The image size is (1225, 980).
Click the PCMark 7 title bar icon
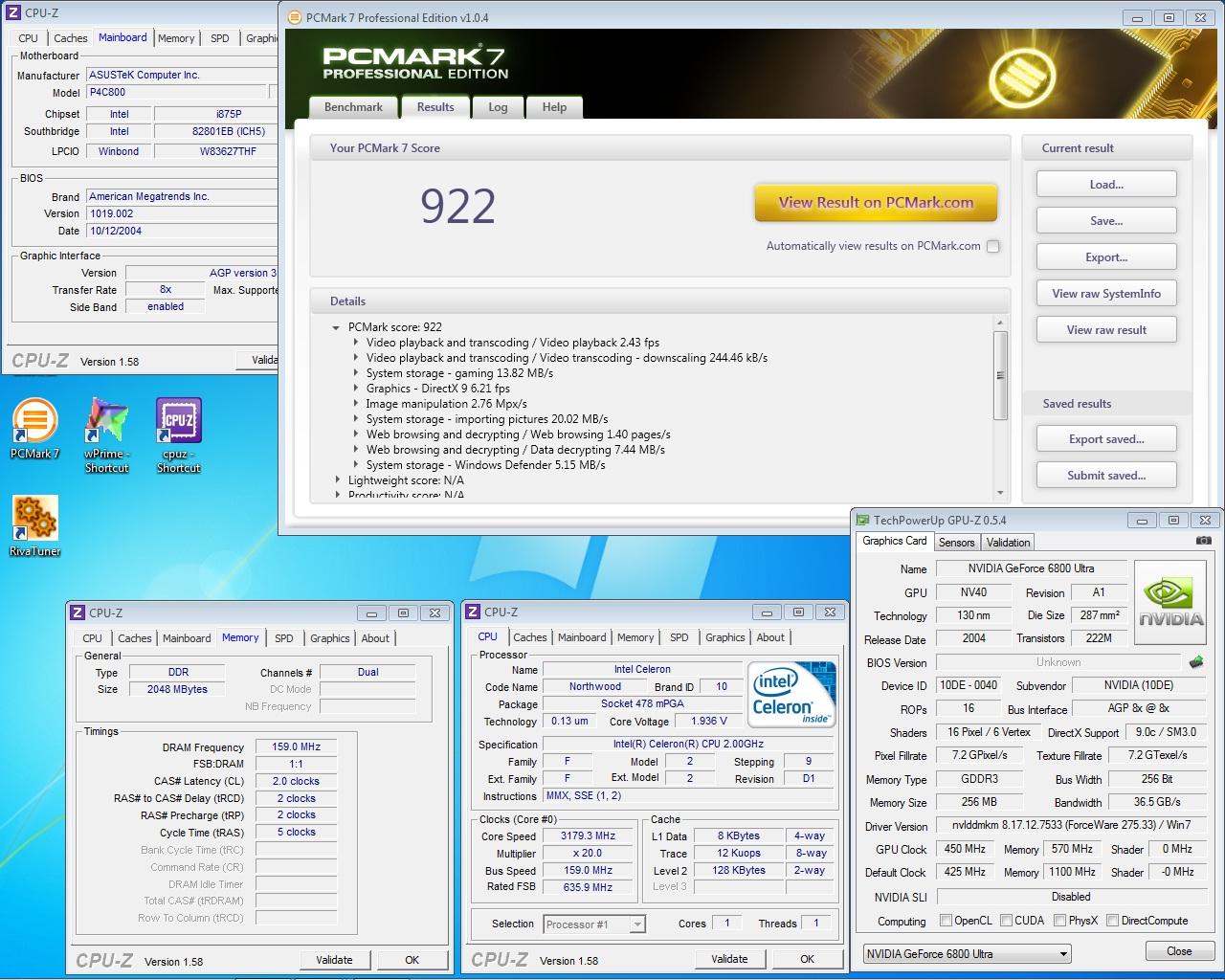tap(293, 17)
